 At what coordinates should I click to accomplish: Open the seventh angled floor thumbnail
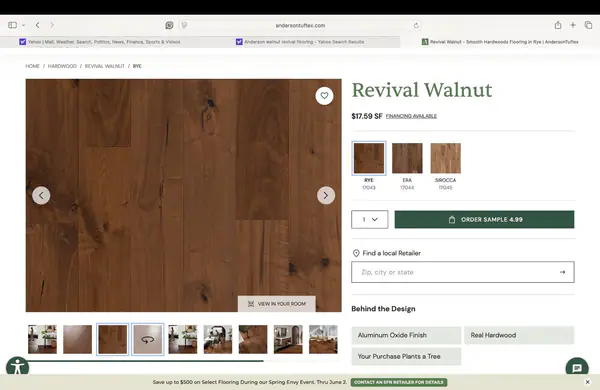coord(253,339)
